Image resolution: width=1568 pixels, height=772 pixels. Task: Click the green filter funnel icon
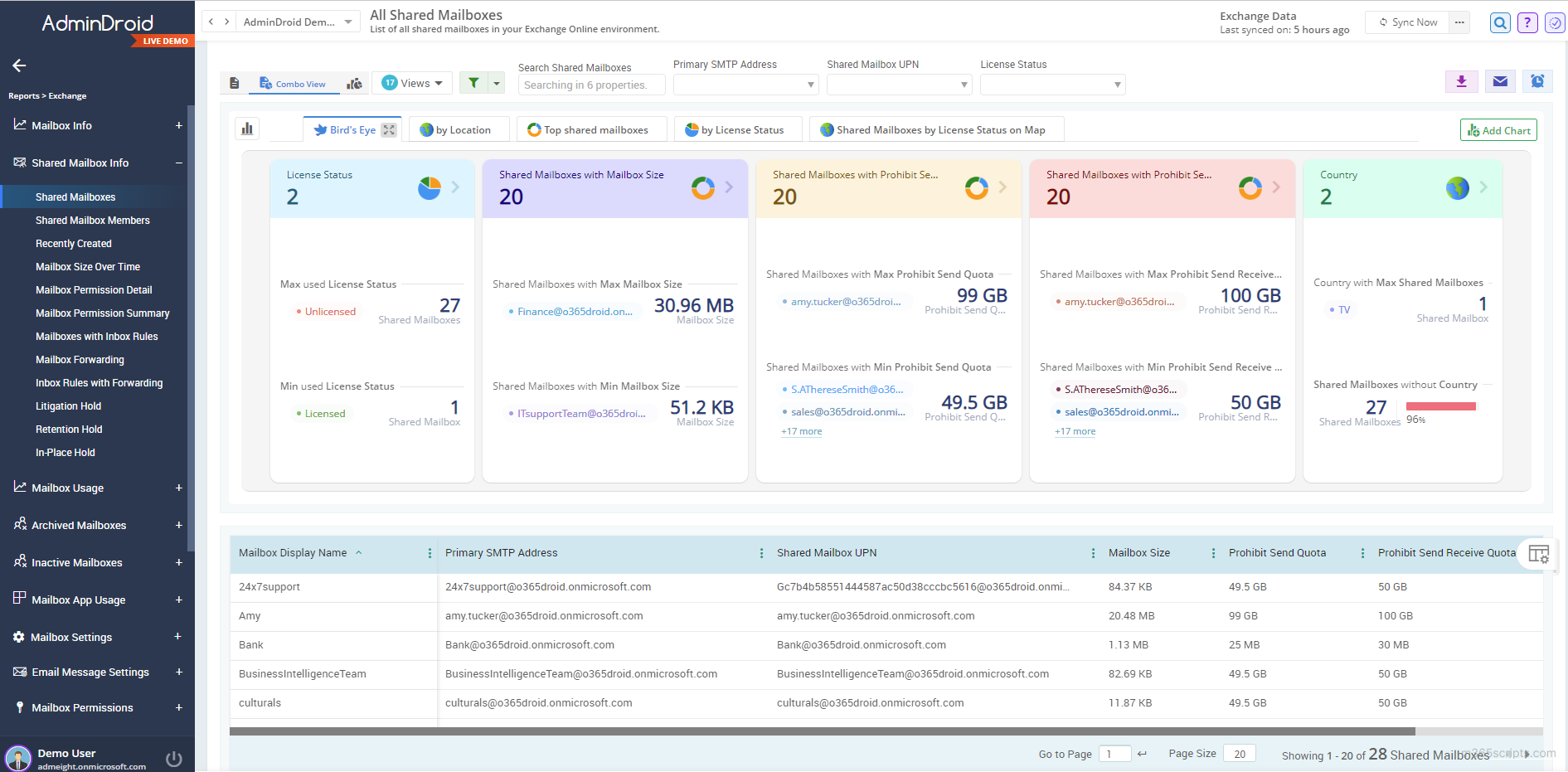pos(473,83)
